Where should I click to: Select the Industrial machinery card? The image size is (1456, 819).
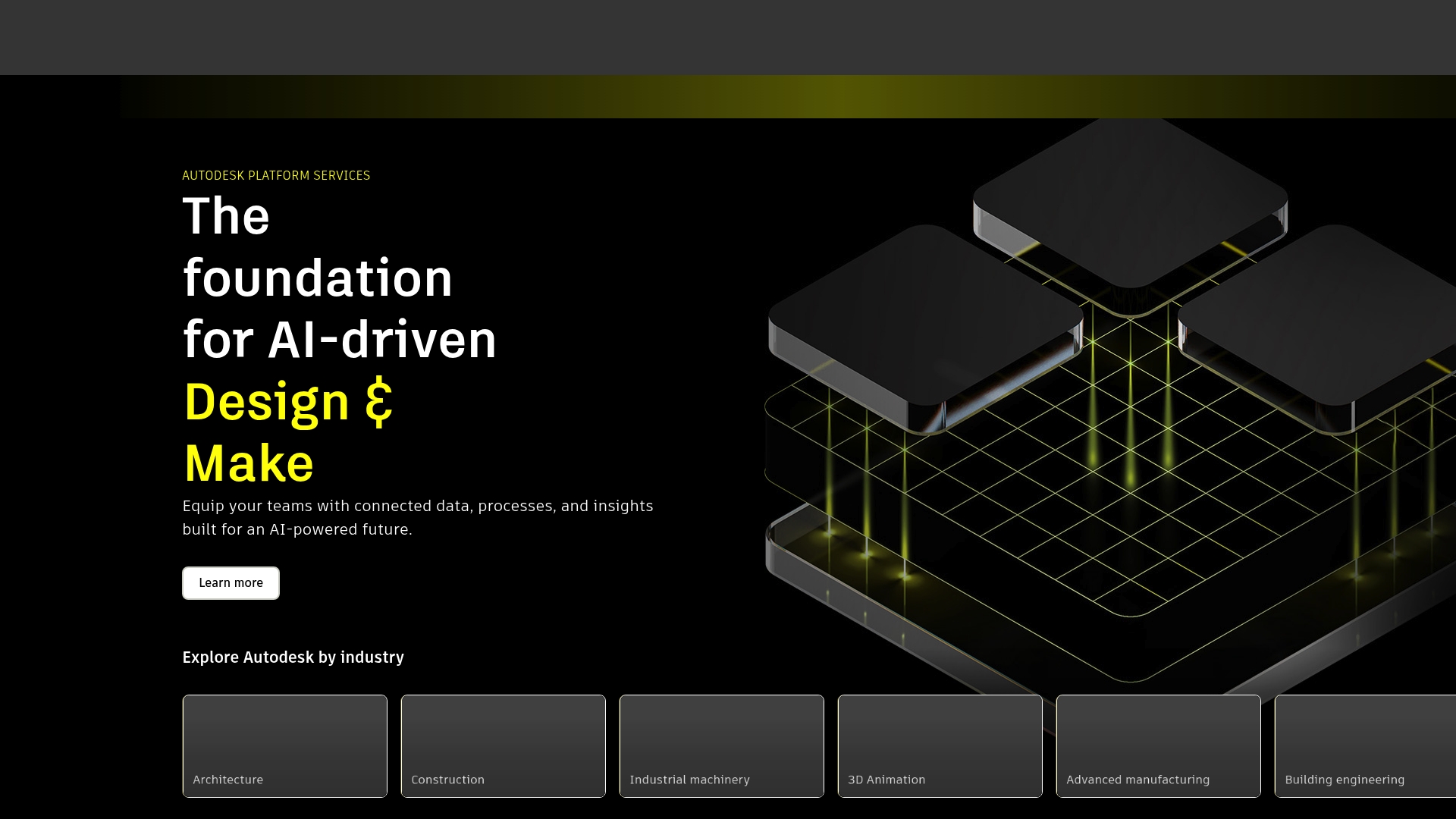pyautogui.click(x=722, y=746)
